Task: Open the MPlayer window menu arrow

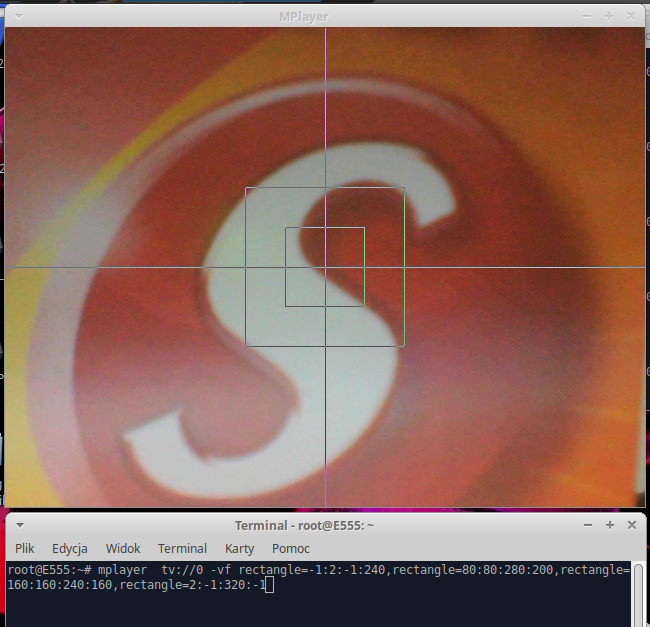Action: click(19, 17)
